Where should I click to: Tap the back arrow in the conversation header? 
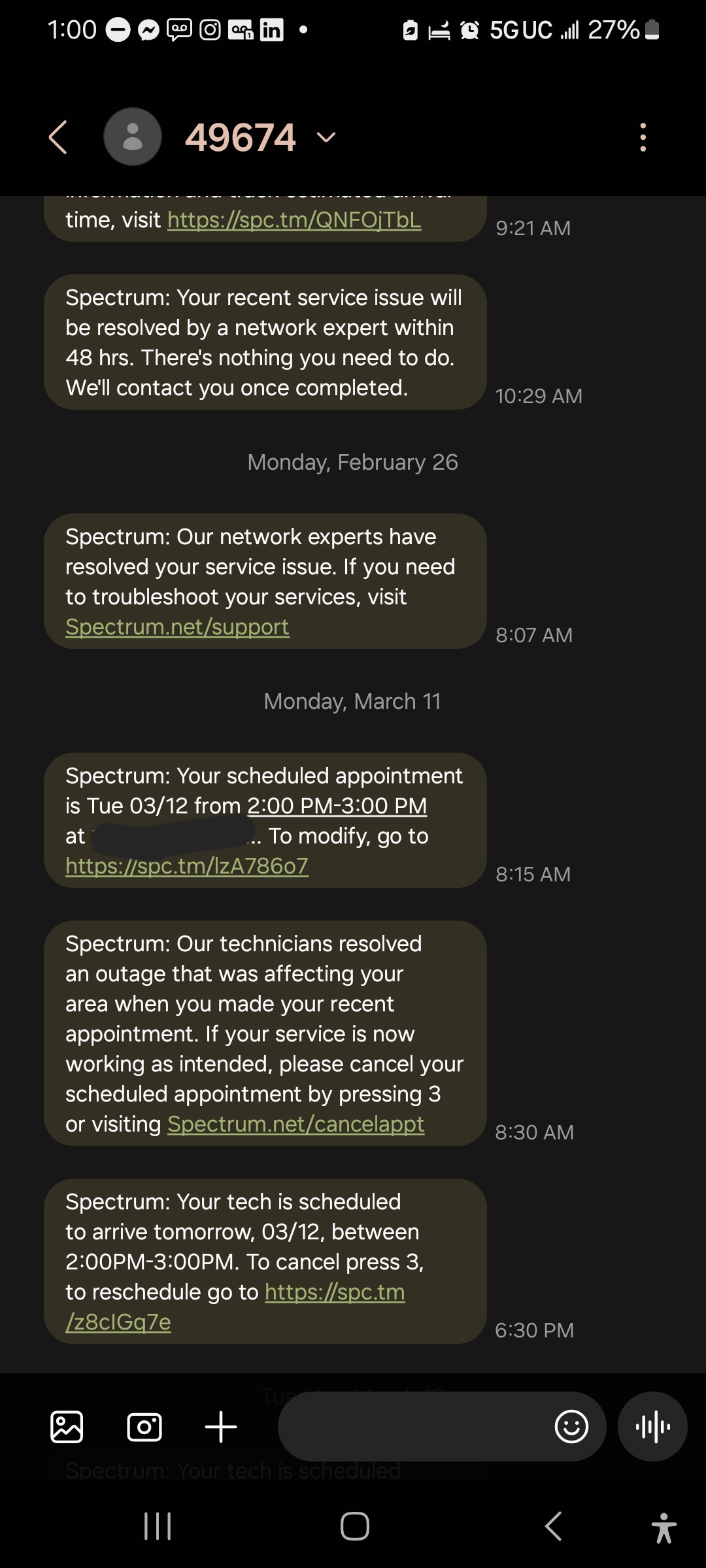(x=58, y=137)
